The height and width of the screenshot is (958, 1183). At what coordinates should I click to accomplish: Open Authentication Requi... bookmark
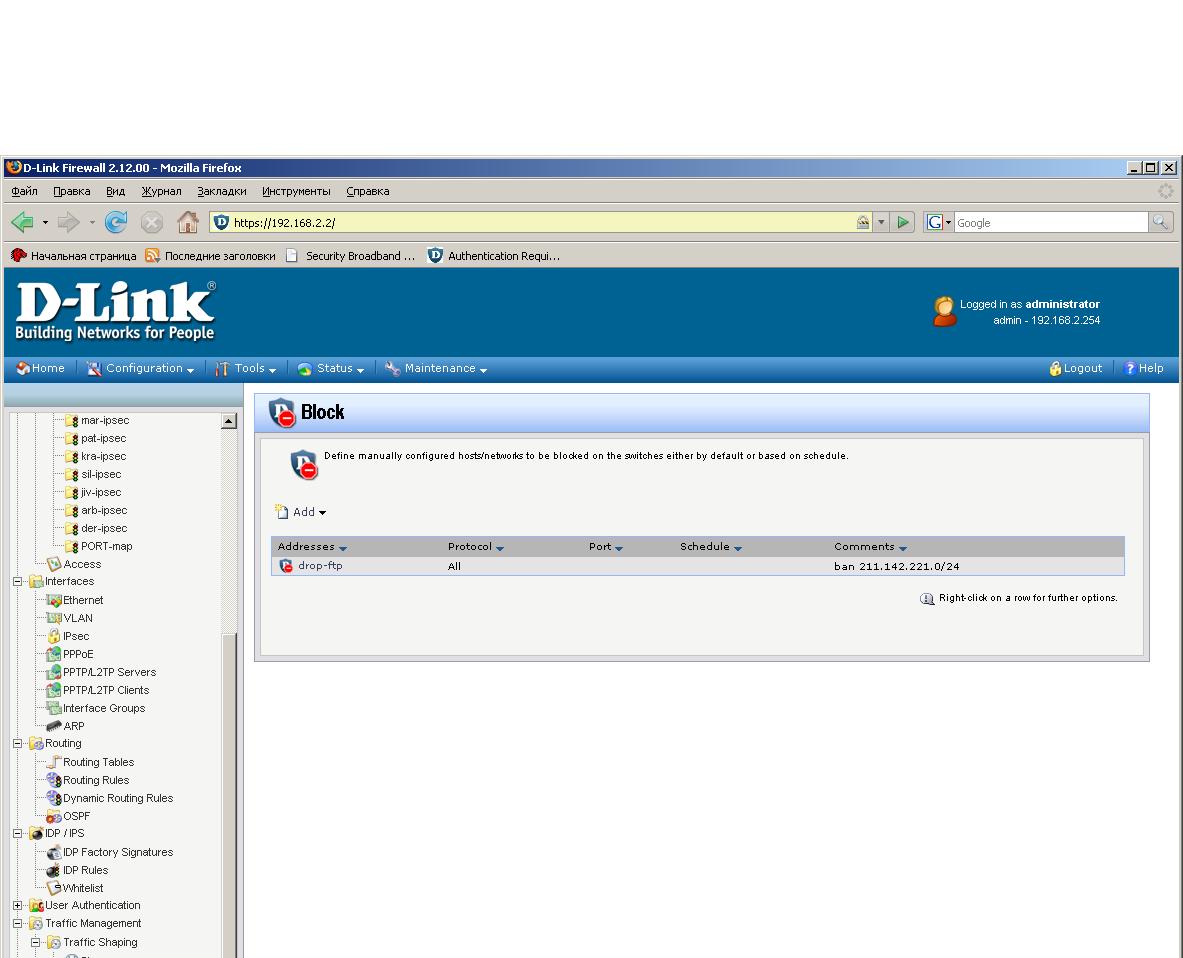pos(494,256)
